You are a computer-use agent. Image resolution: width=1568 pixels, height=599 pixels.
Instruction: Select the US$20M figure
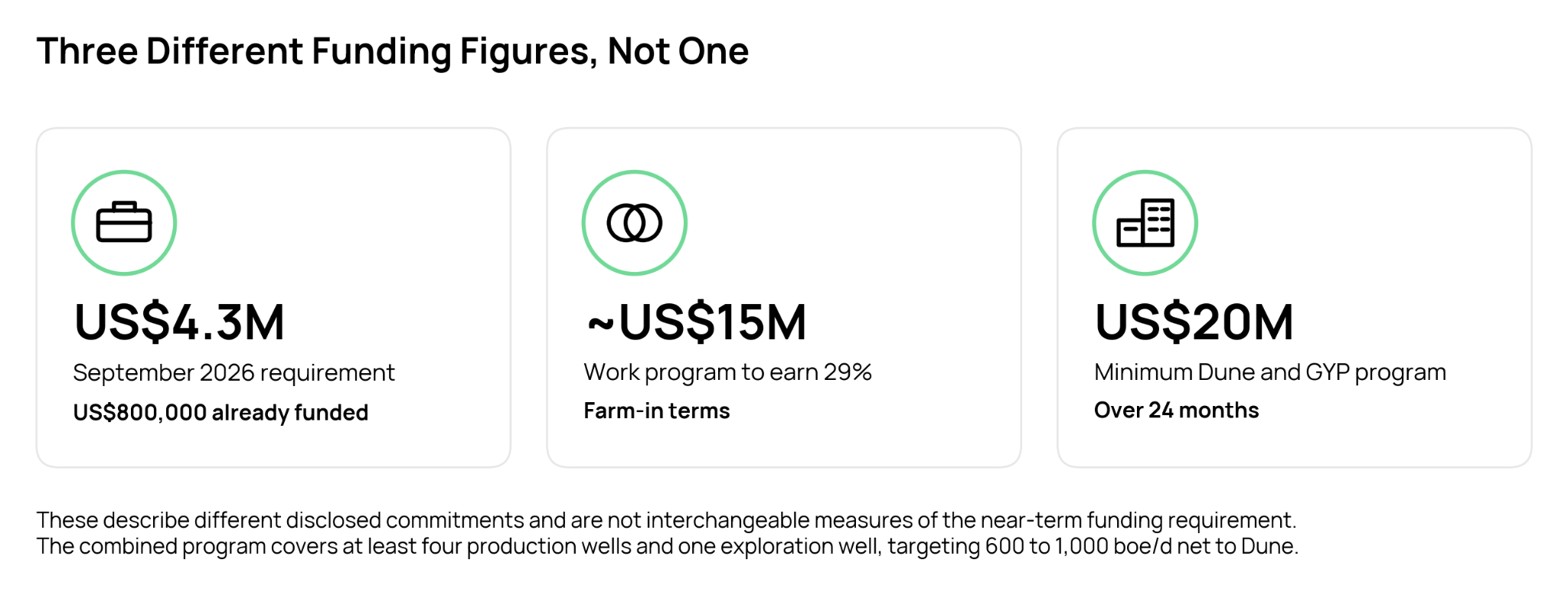[x=1194, y=322]
